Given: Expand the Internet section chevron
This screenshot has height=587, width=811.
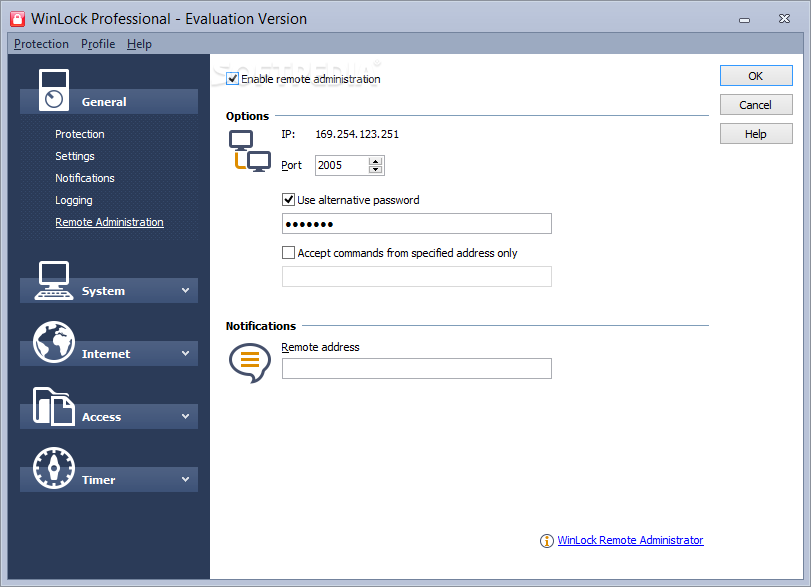Looking at the screenshot, I should point(185,354).
